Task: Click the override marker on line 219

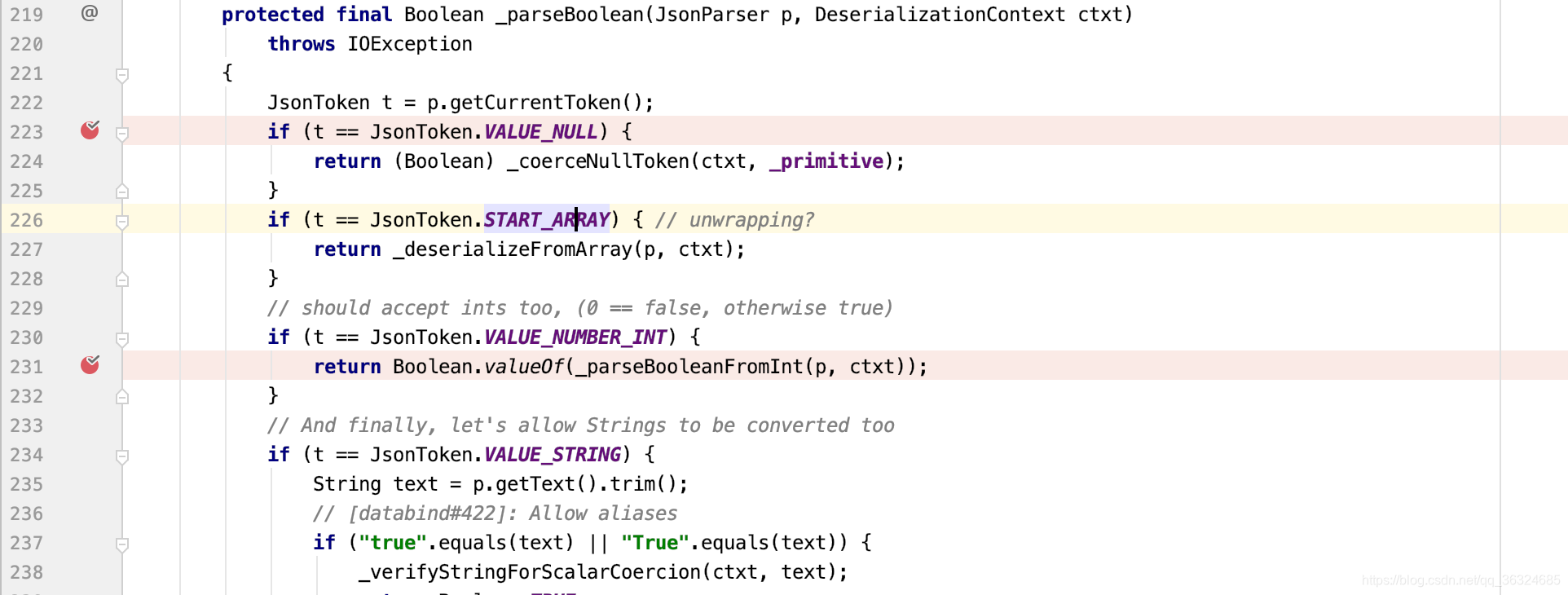Action: pos(90,12)
